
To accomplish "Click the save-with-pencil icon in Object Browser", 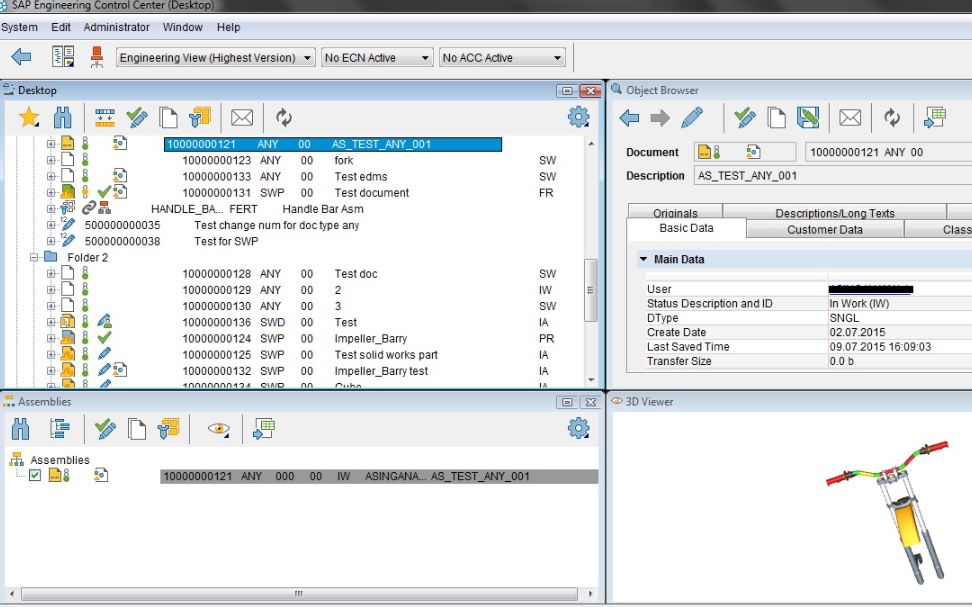I will pos(808,117).
